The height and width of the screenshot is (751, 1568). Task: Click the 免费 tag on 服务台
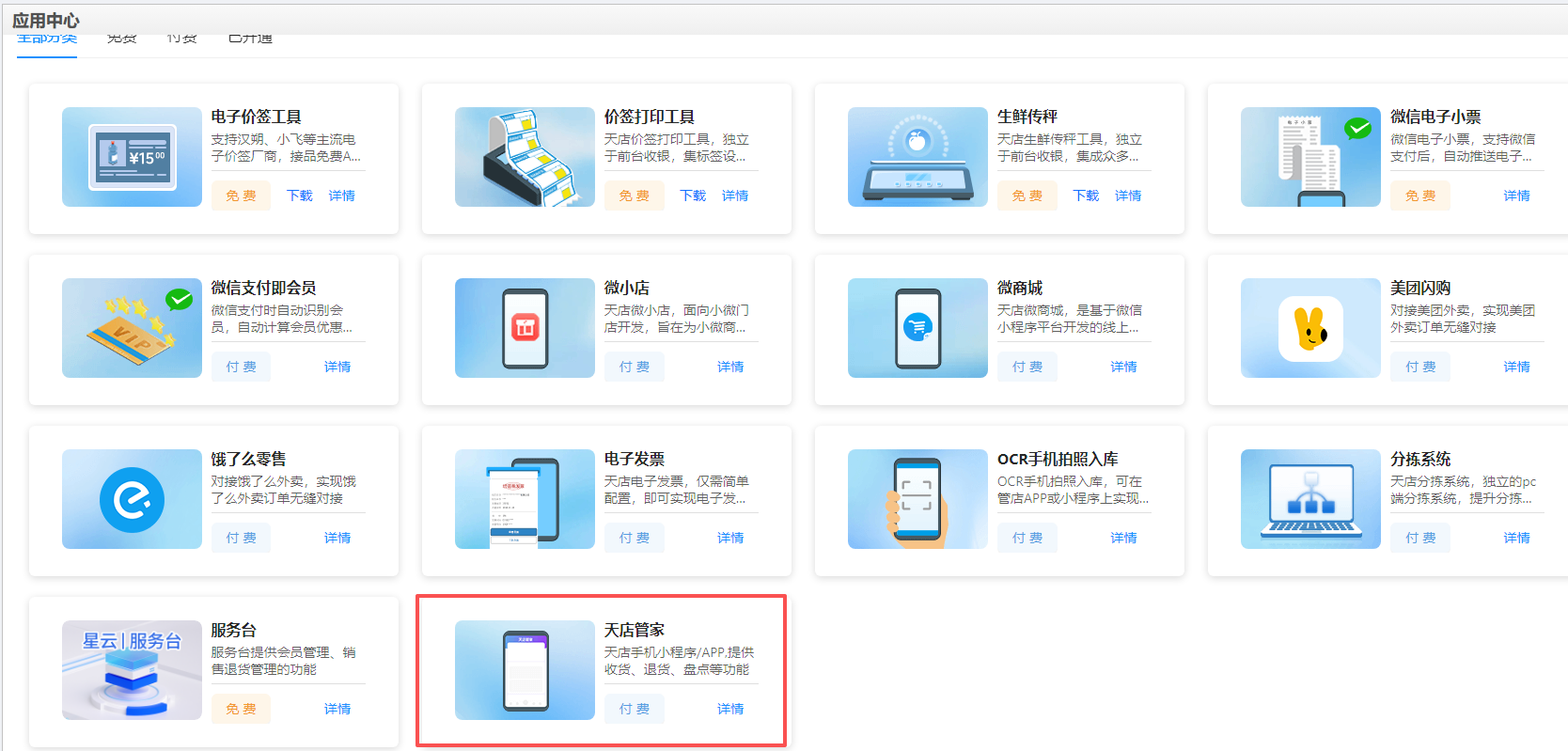point(241,709)
